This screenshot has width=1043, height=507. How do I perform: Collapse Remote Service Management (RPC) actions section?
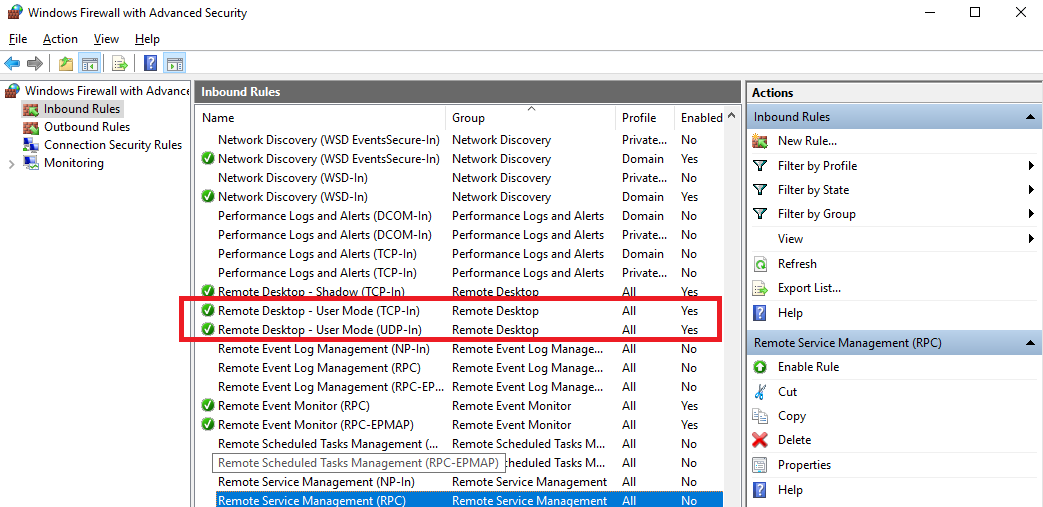1030,343
